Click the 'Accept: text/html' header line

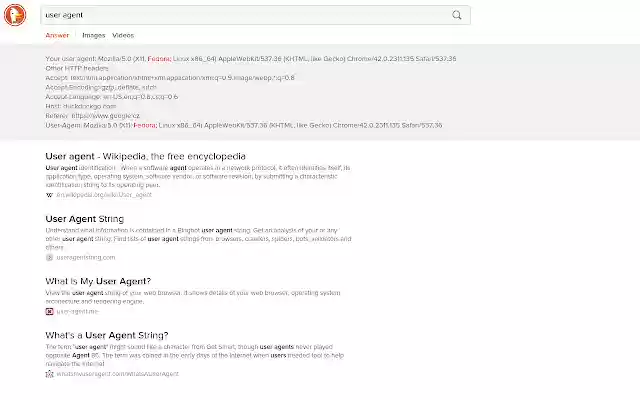170,78
